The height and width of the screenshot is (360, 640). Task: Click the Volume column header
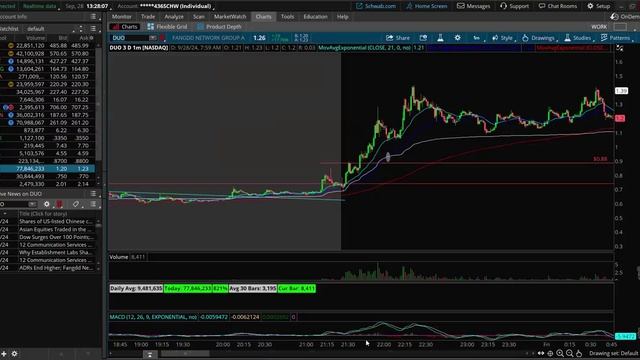click(x=35, y=38)
